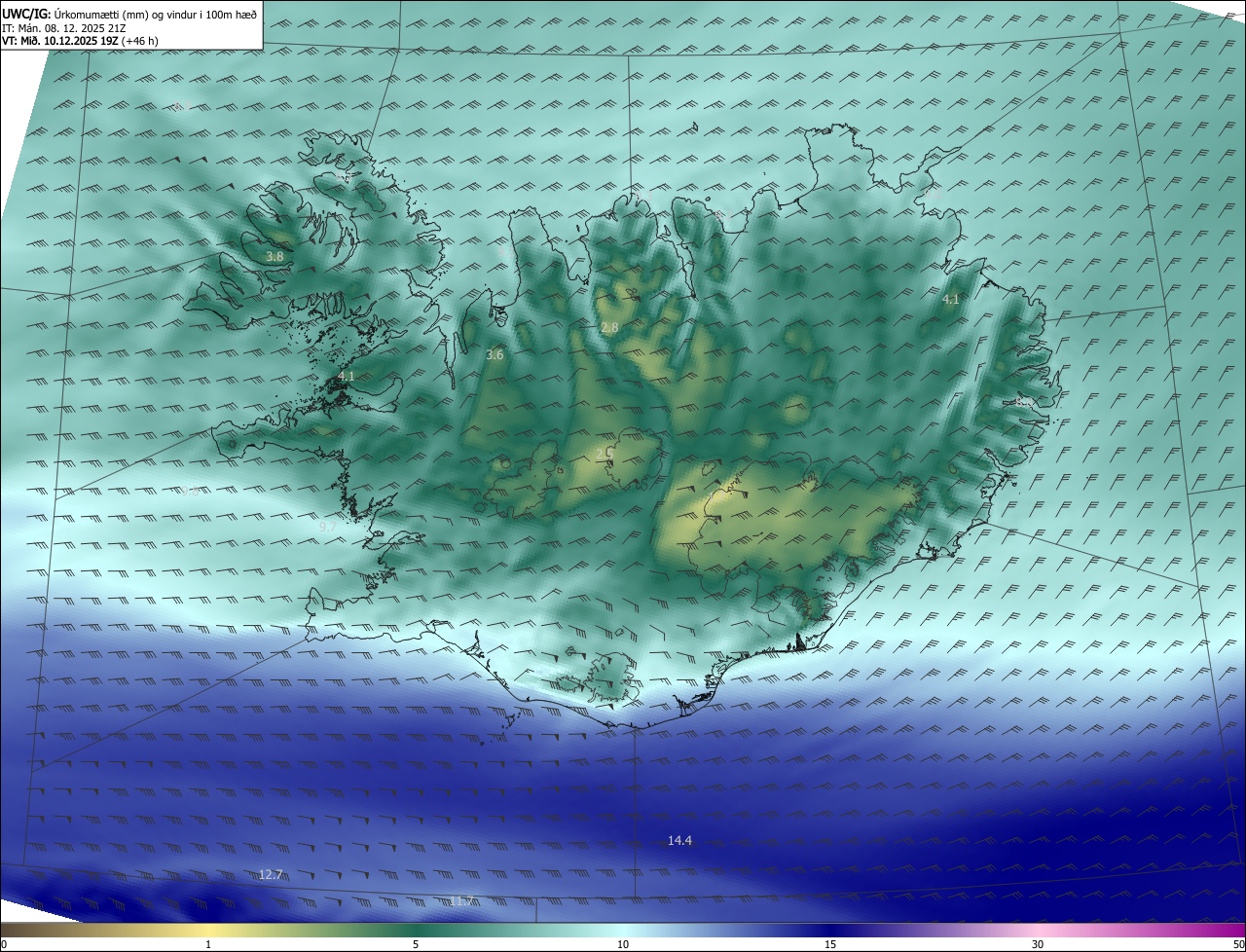This screenshot has width=1246, height=952.
Task: Select the 3.6 value label on the map
Action: pyautogui.click(x=495, y=354)
